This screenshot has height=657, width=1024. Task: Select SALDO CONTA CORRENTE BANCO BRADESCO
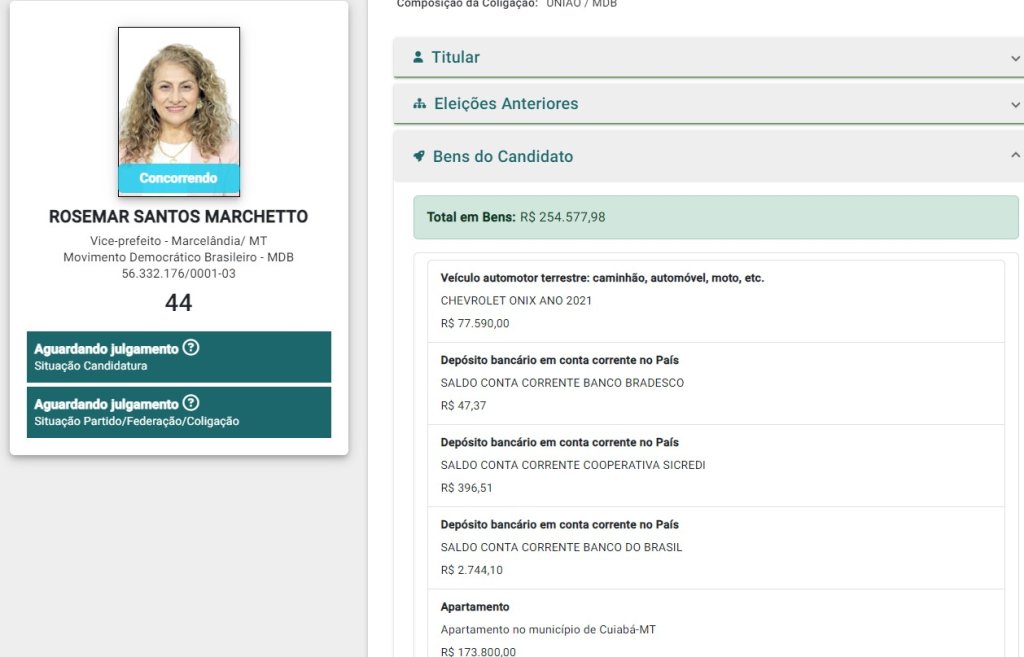pyautogui.click(x=562, y=383)
